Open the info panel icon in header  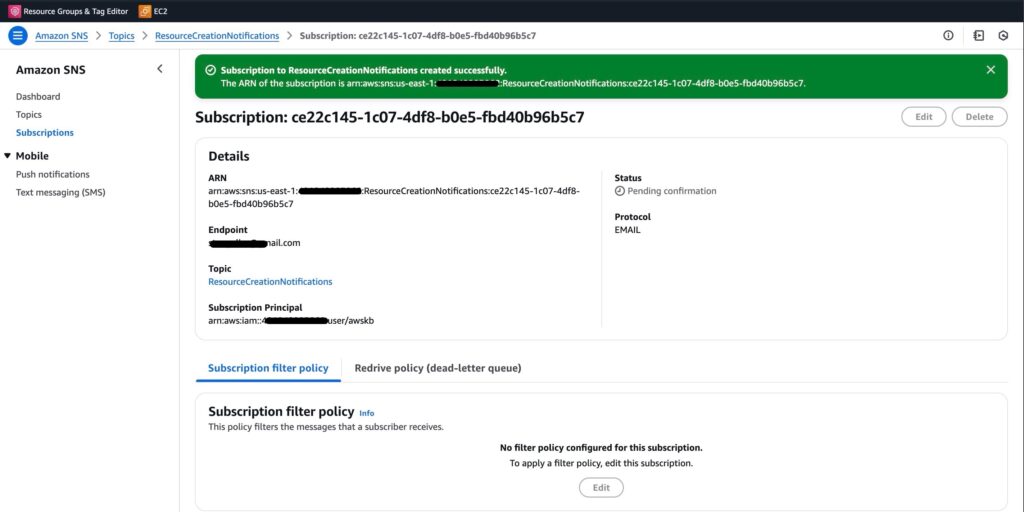pos(948,36)
